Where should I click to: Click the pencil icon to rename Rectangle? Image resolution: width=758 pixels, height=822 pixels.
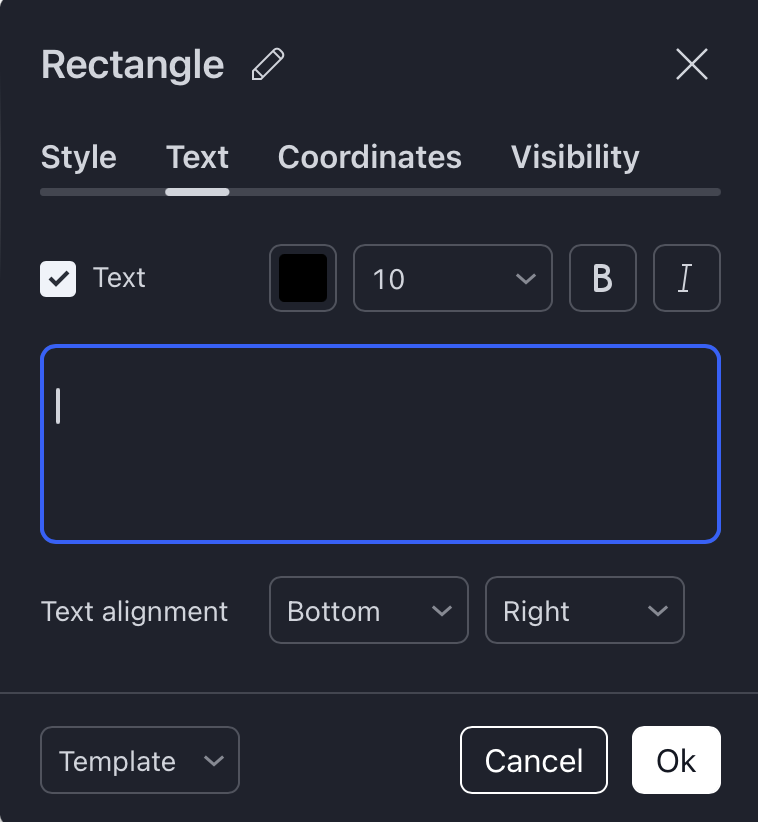268,65
